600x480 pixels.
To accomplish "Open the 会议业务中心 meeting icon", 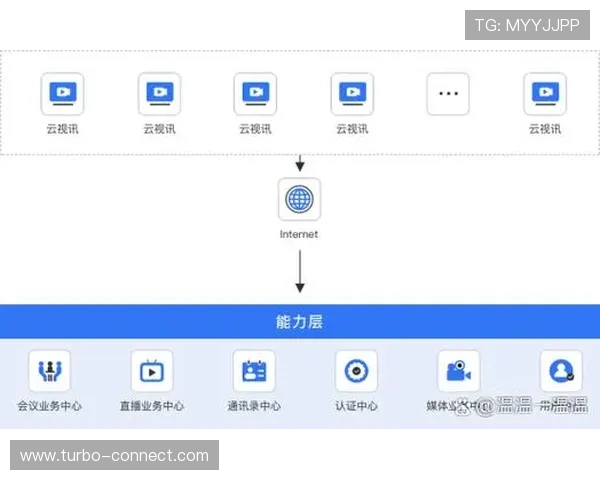I will click(x=50, y=371).
